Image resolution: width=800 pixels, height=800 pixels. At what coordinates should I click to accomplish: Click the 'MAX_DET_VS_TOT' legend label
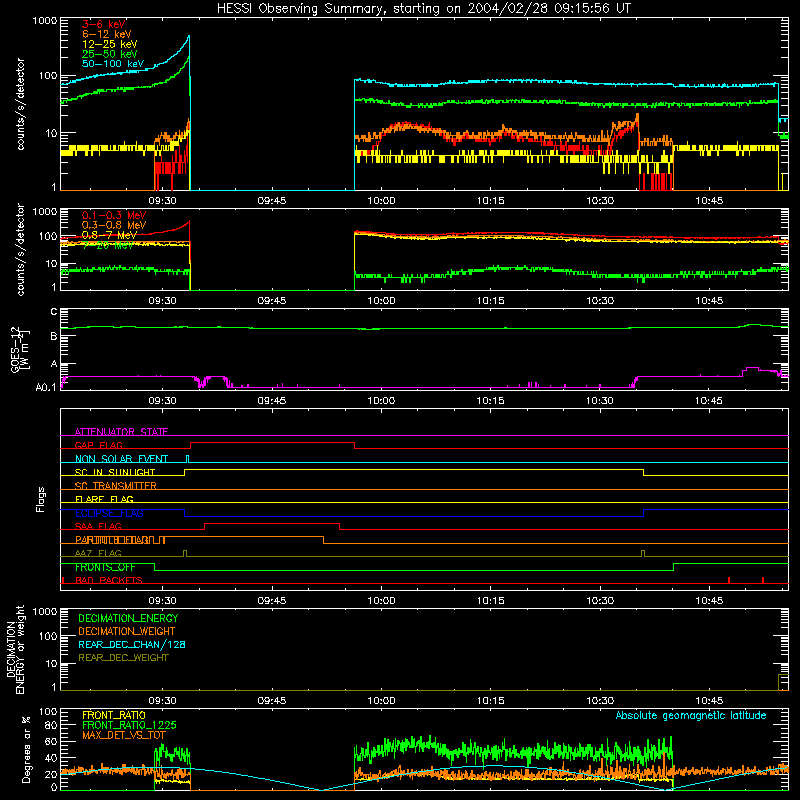pos(123,735)
